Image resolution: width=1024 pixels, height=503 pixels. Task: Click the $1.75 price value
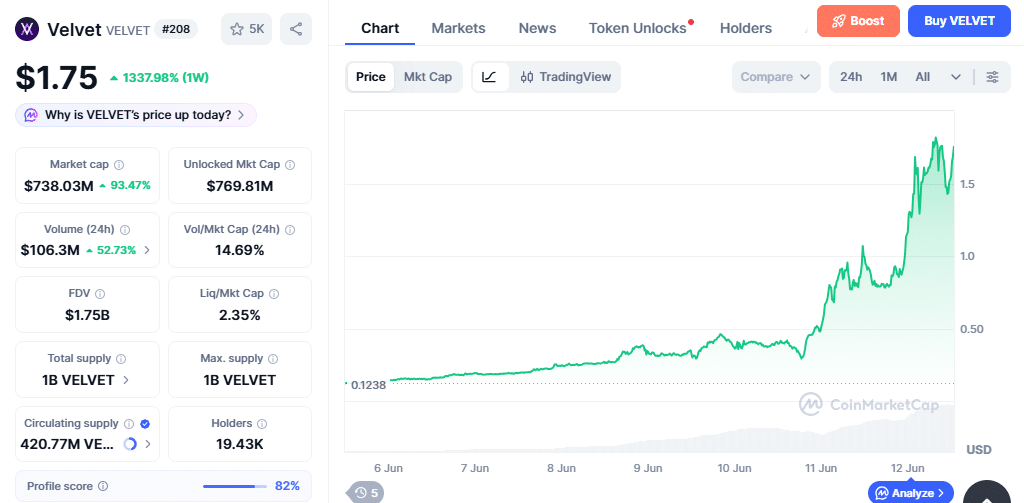pos(57,78)
